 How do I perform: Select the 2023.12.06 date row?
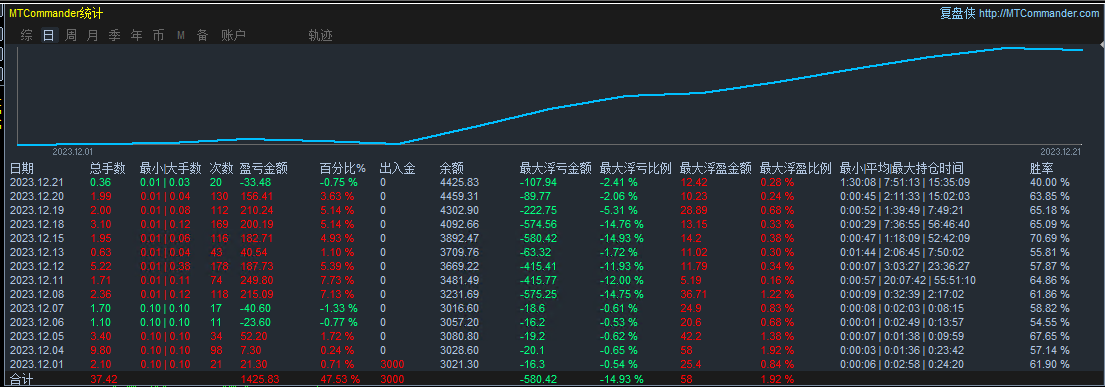(37, 322)
